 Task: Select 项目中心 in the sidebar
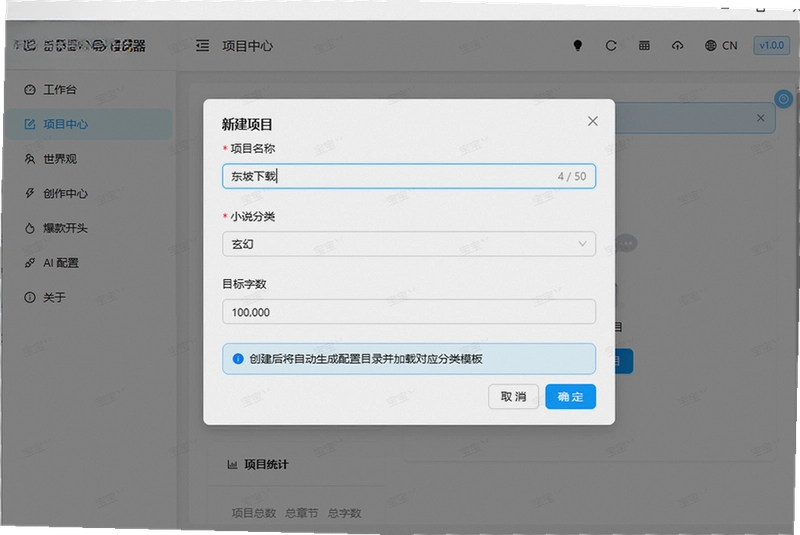pos(89,124)
